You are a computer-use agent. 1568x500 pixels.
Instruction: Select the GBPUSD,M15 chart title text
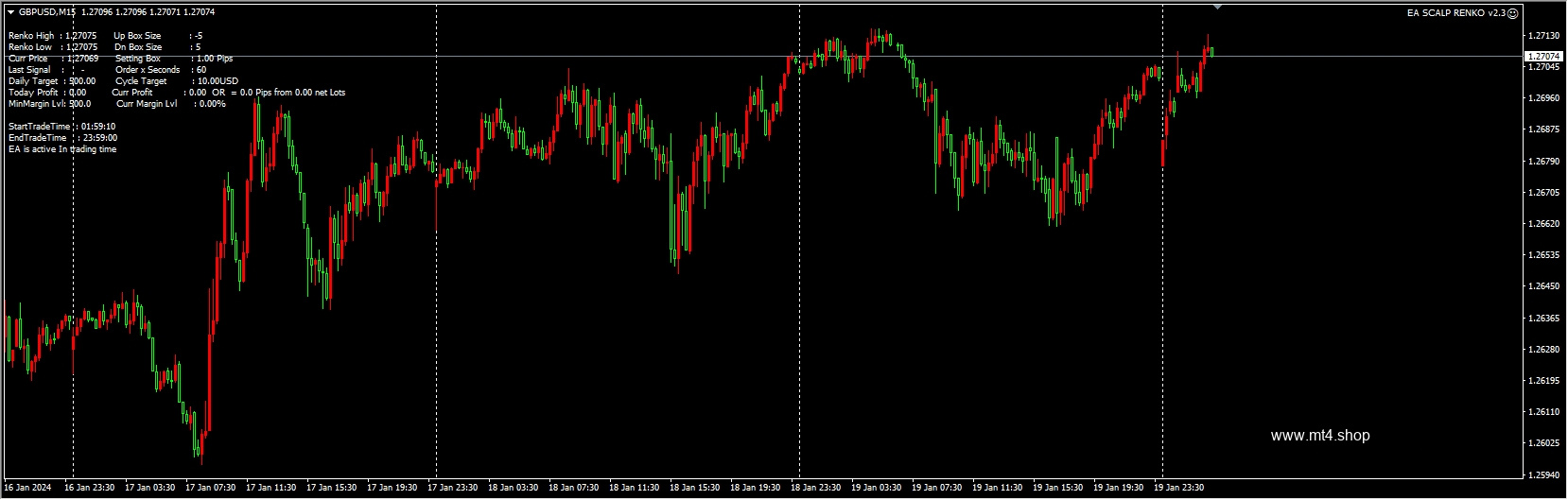pyautogui.click(x=47, y=12)
